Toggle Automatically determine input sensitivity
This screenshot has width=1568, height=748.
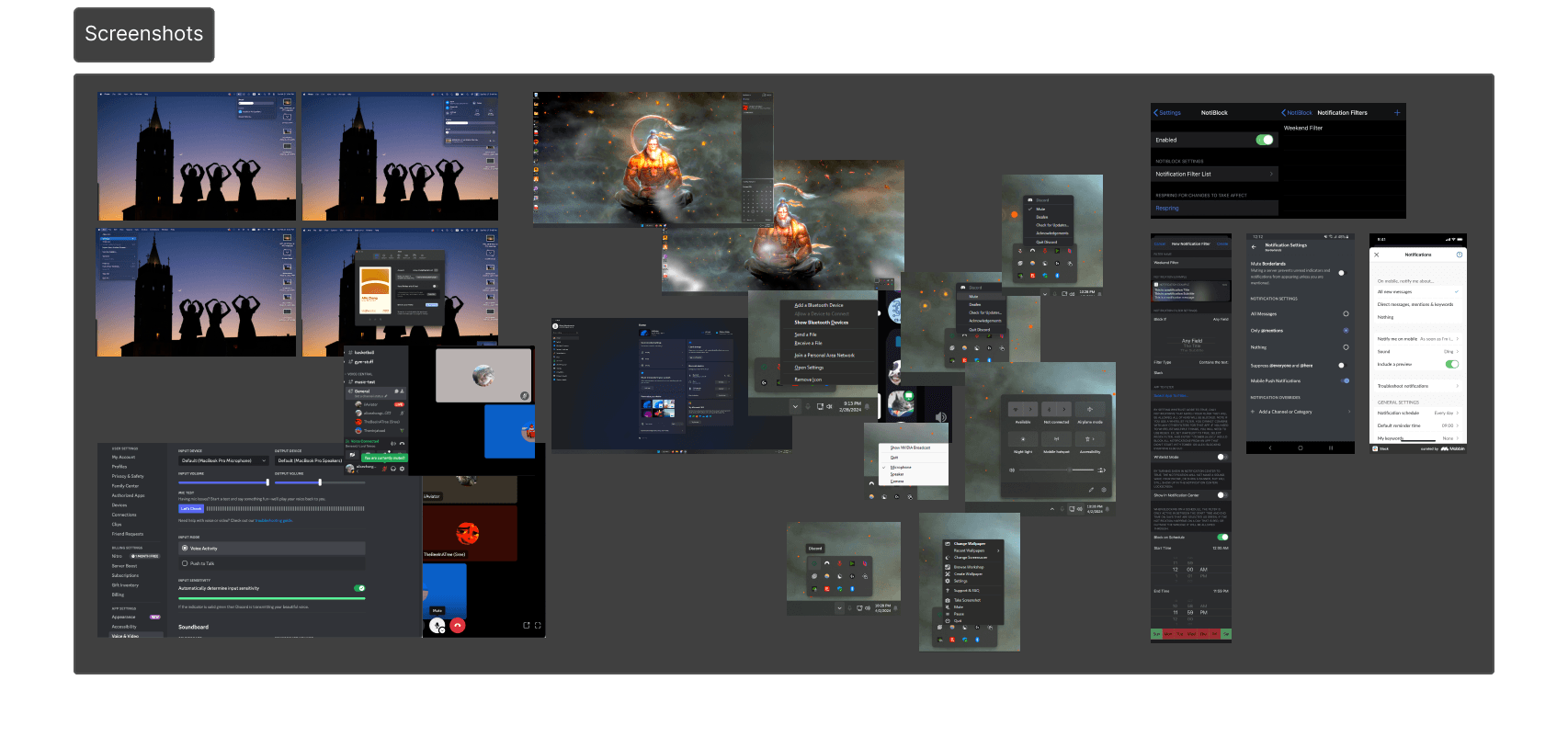[x=359, y=588]
